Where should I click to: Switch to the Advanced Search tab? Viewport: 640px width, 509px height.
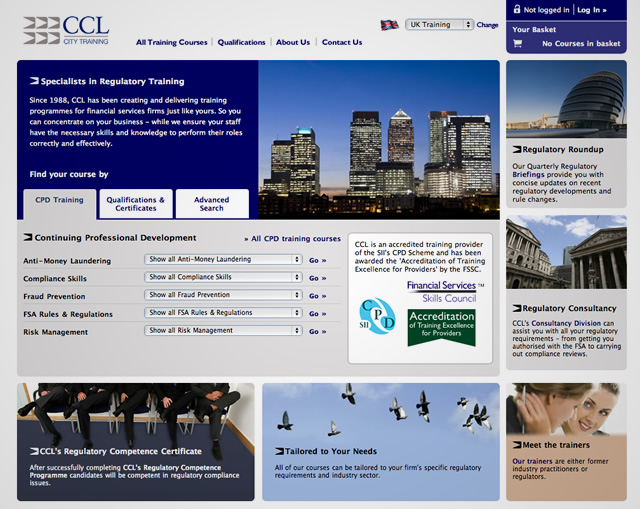(x=212, y=204)
